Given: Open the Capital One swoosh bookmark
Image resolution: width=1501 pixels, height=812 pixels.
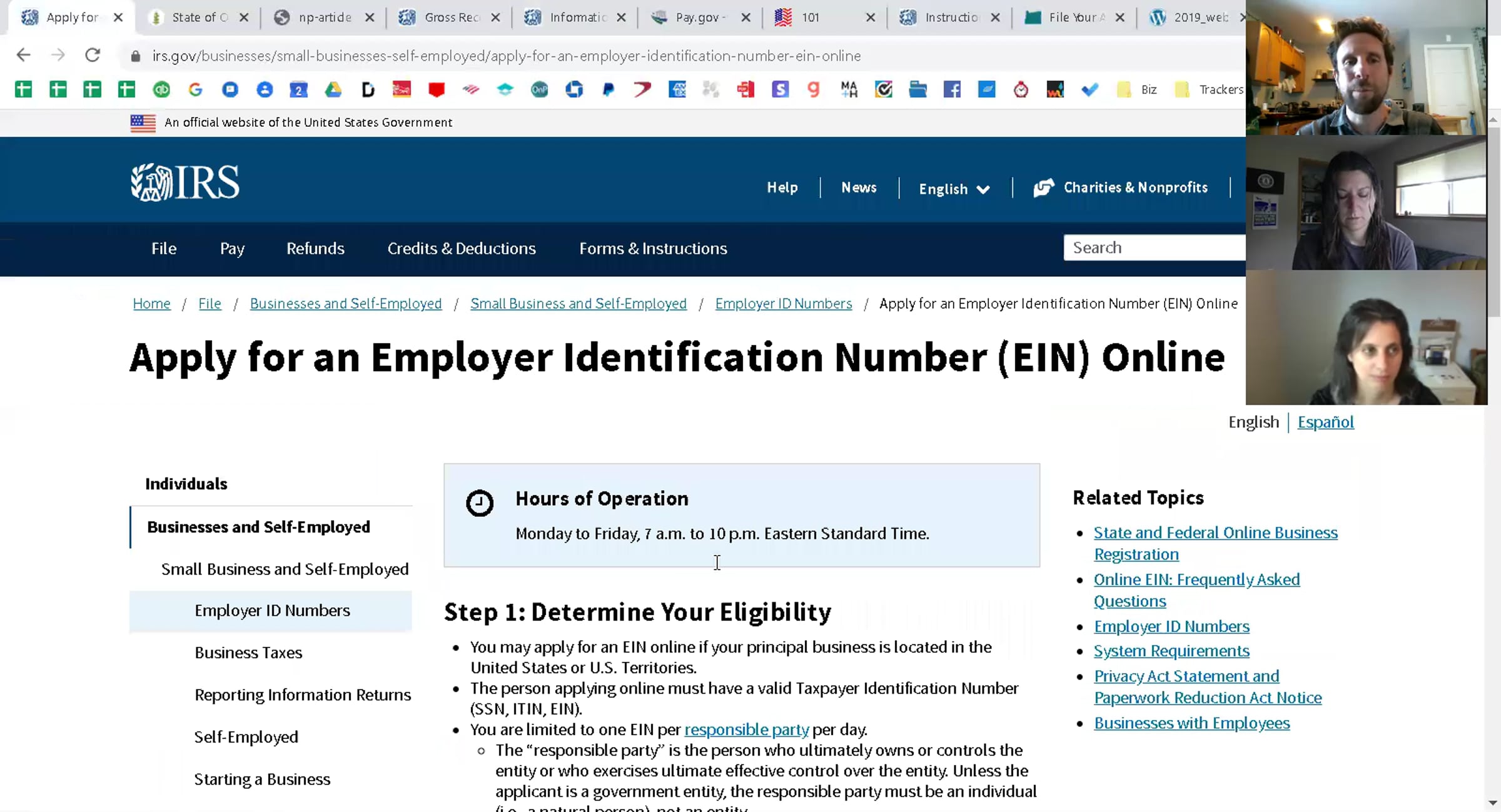Looking at the screenshot, I should pyautogui.click(x=642, y=90).
